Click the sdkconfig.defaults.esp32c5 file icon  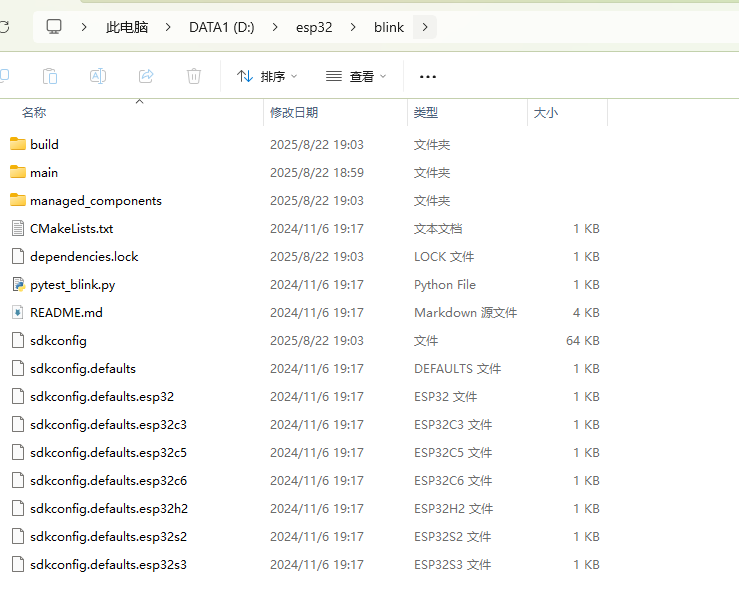[x=18, y=452]
